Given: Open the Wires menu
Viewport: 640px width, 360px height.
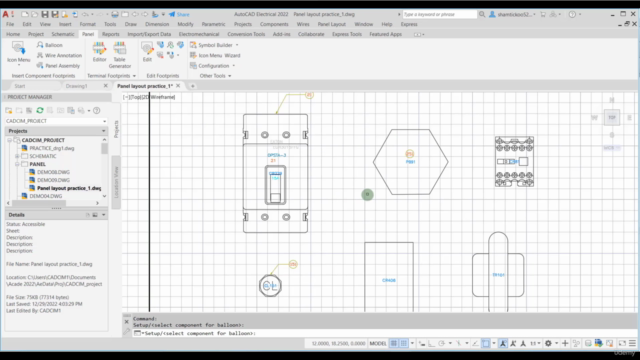Looking at the screenshot, I should click(x=303, y=24).
